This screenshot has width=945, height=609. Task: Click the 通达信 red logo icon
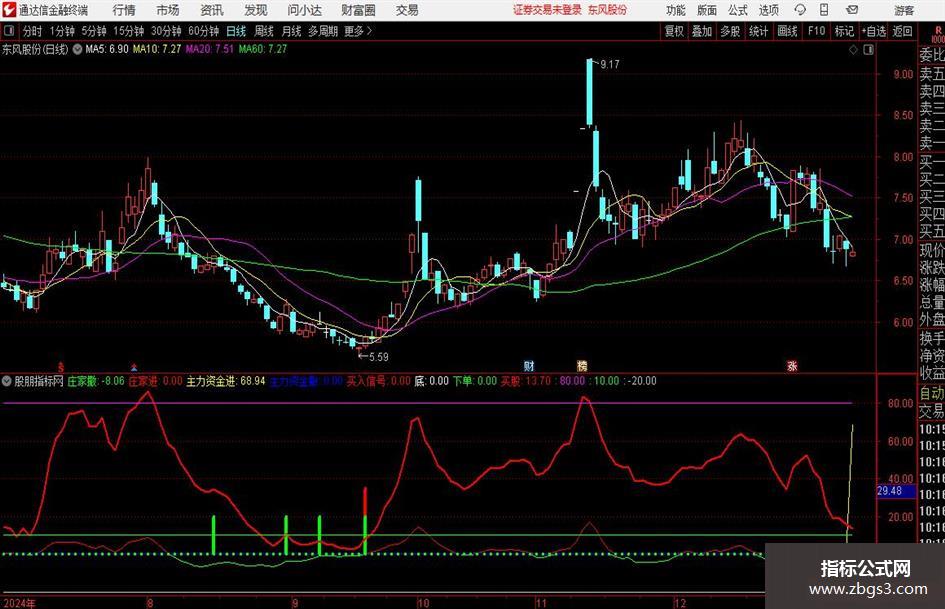tap(9, 10)
